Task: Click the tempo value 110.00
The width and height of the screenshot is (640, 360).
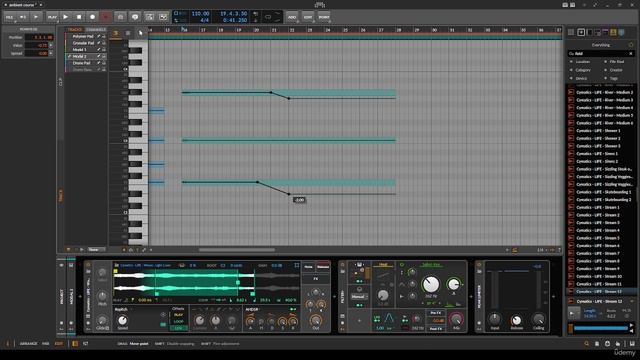Action: pyautogui.click(x=200, y=13)
